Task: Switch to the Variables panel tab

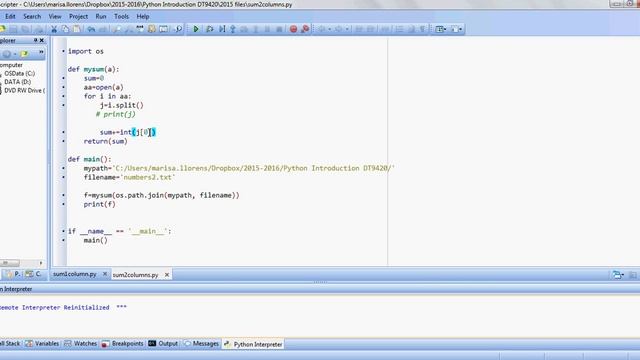Action: 42,344
